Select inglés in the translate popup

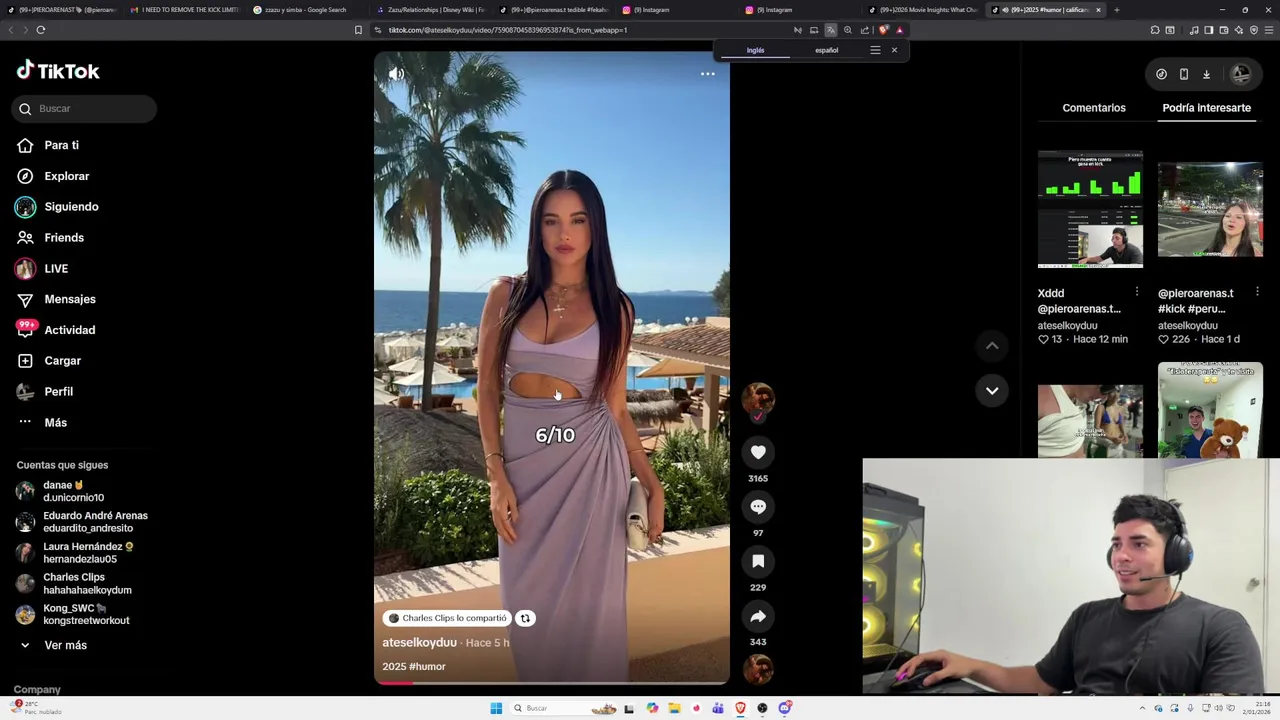755,50
